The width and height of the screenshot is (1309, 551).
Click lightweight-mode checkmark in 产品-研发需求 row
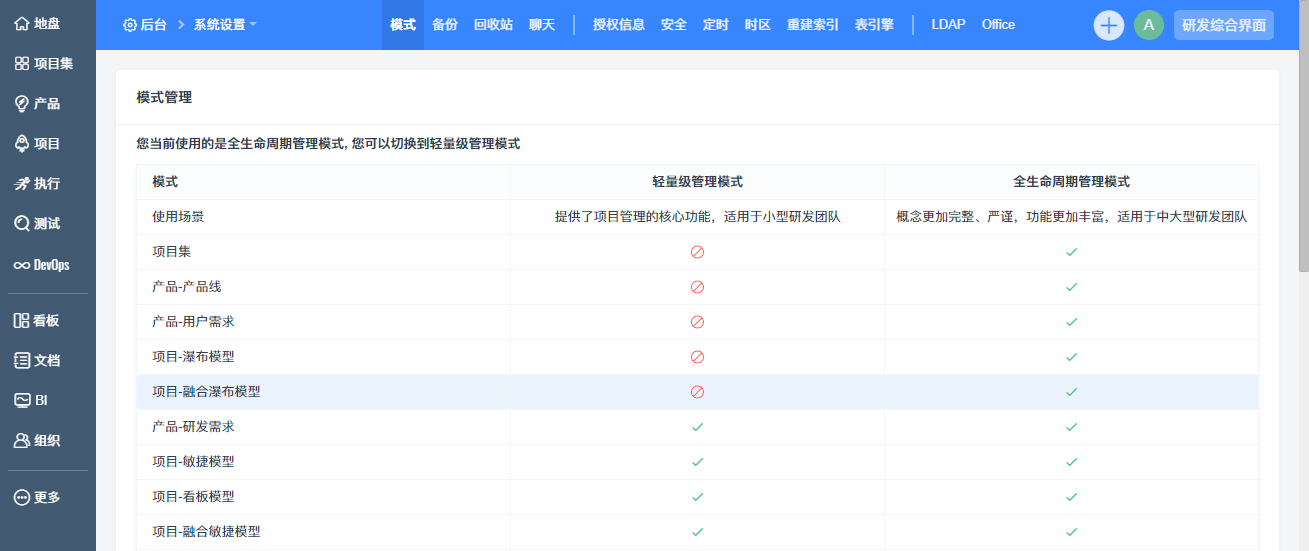coord(697,427)
